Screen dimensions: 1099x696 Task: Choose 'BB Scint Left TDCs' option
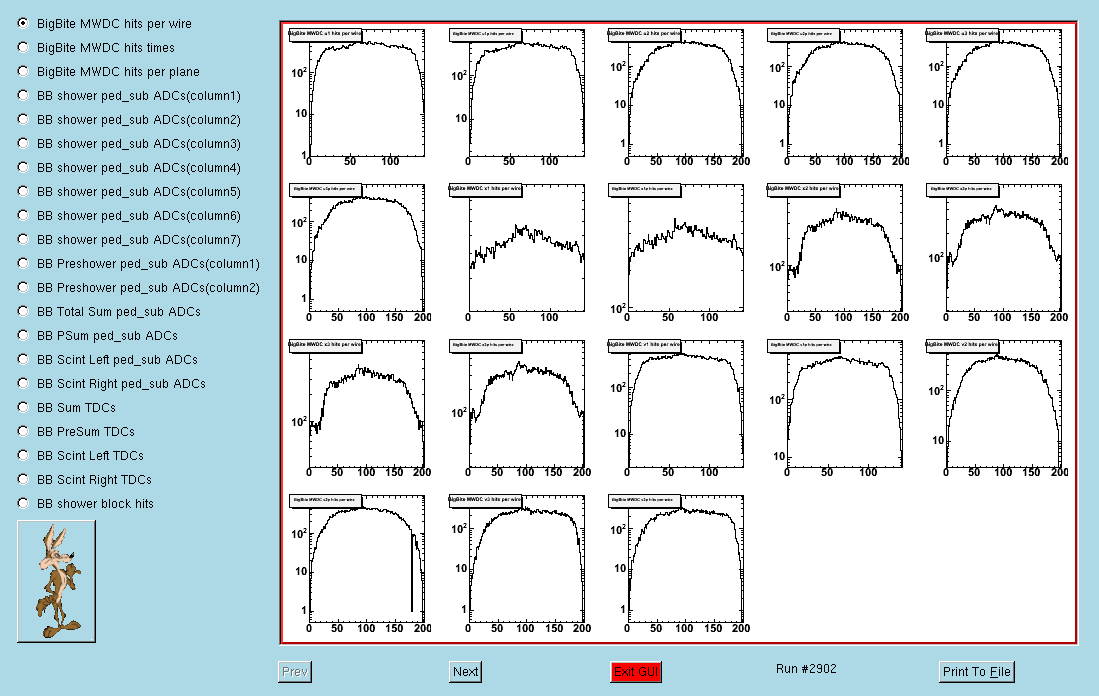(x=23, y=455)
